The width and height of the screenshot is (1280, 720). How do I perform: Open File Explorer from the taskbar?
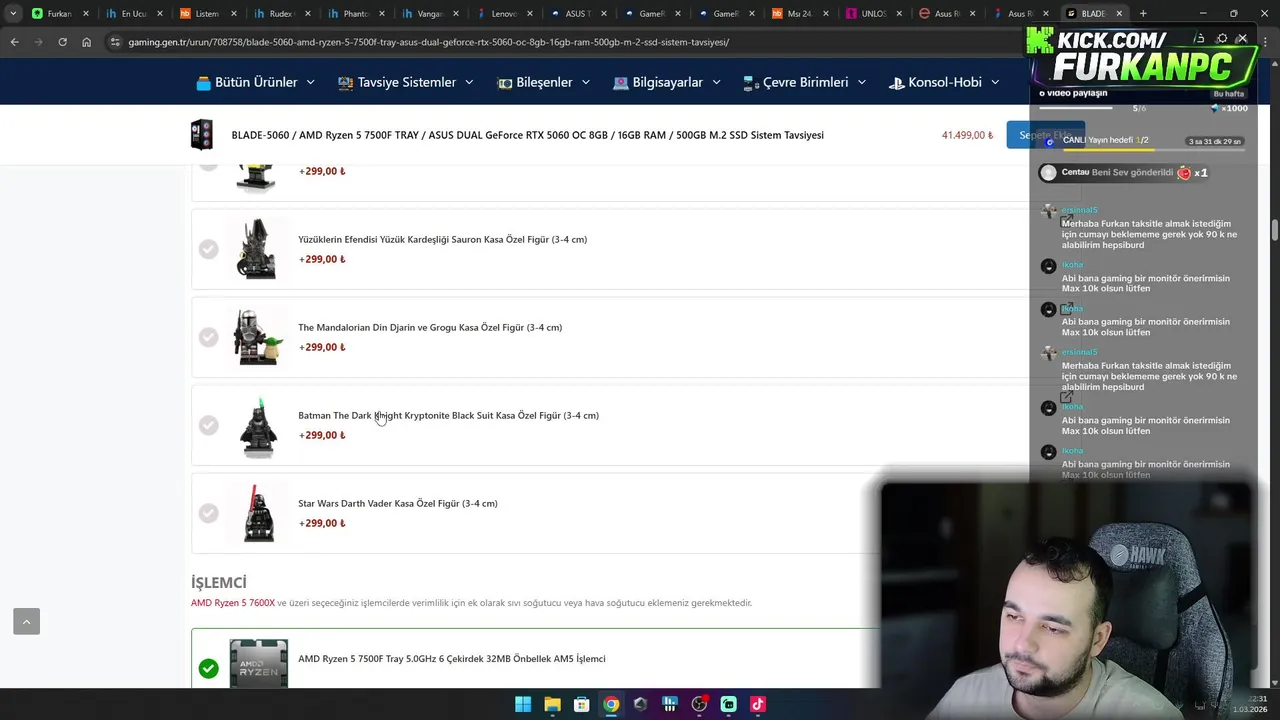[552, 704]
